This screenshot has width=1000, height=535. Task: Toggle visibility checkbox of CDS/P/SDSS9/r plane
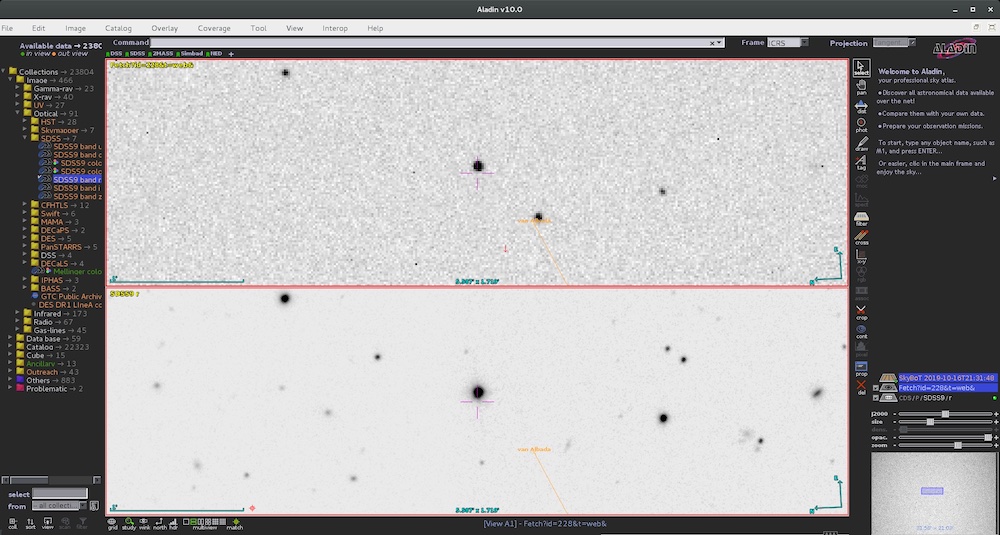(x=876, y=398)
